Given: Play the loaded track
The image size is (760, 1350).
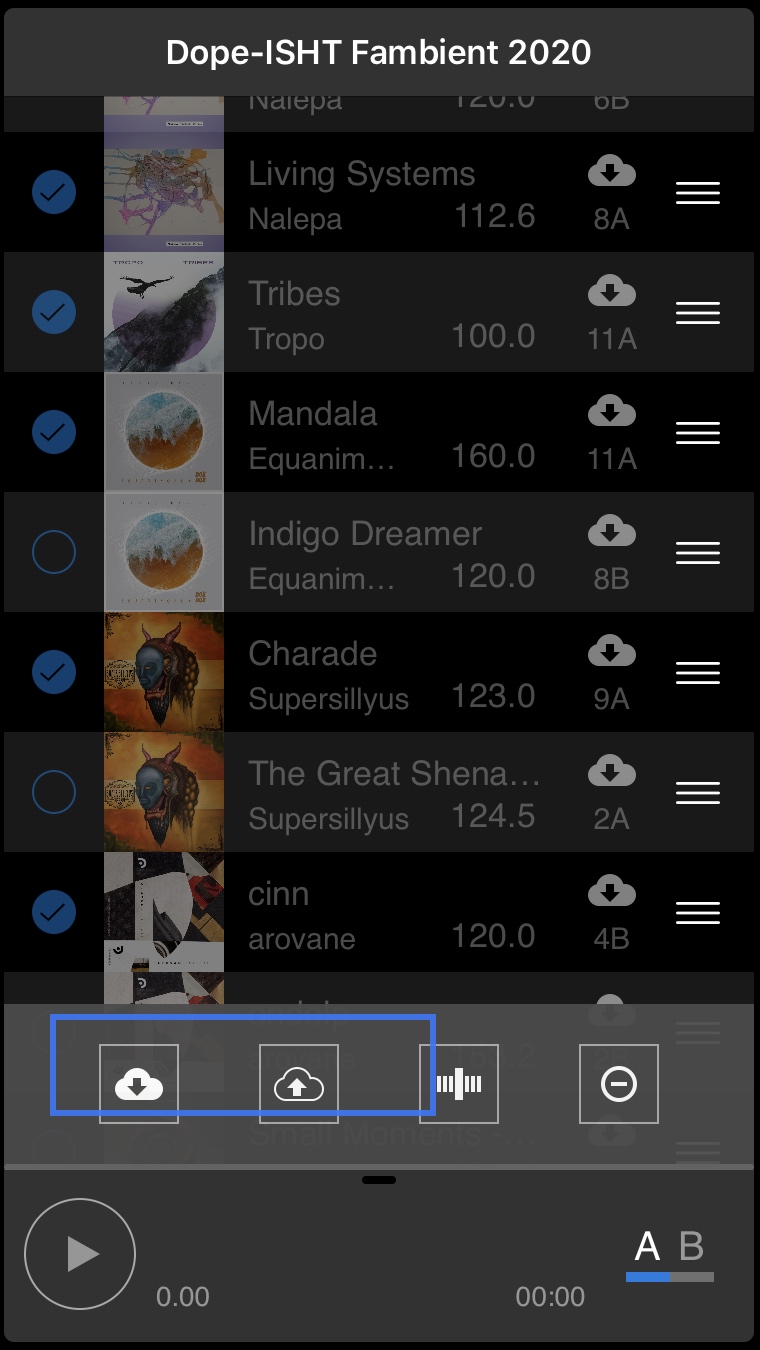Looking at the screenshot, I should tap(80, 1254).
